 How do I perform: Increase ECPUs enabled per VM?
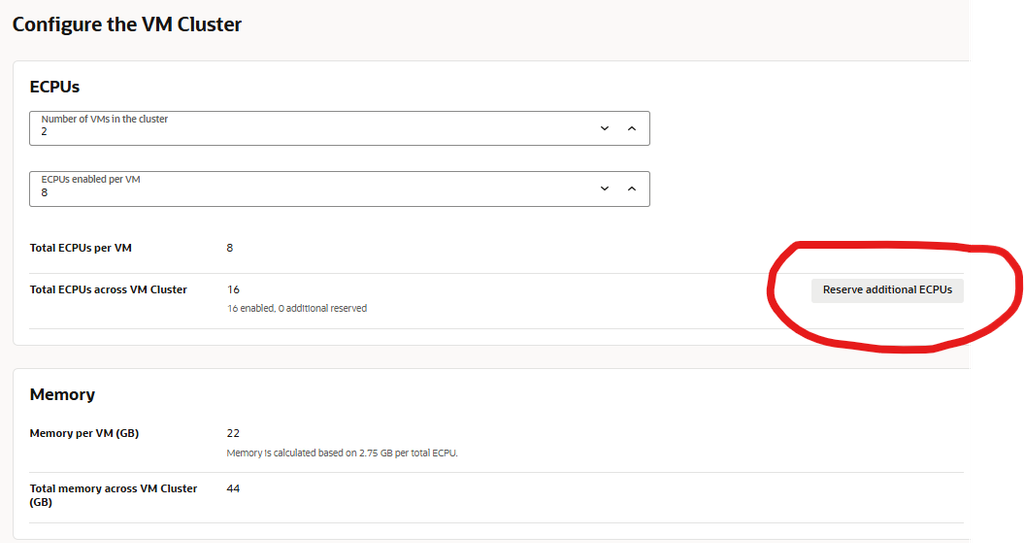tap(632, 189)
